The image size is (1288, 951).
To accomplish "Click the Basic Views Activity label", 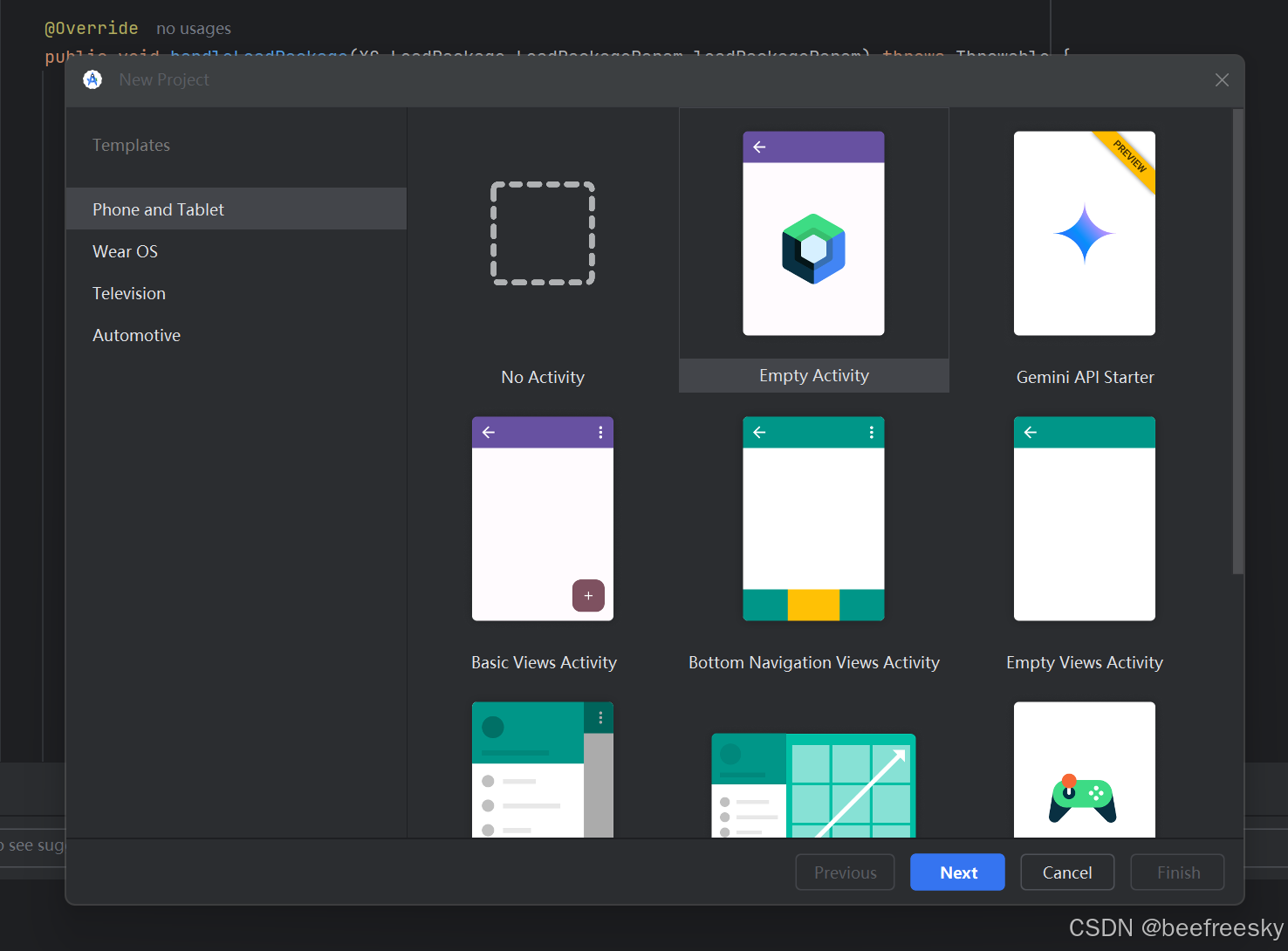I will 544,662.
